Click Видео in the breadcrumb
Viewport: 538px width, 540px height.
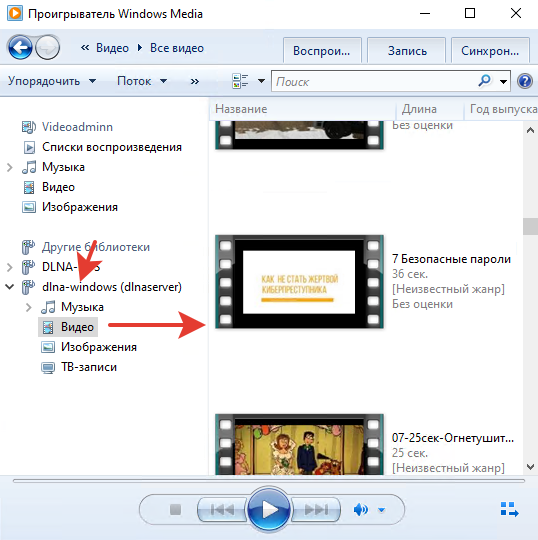pyautogui.click(x=112, y=48)
